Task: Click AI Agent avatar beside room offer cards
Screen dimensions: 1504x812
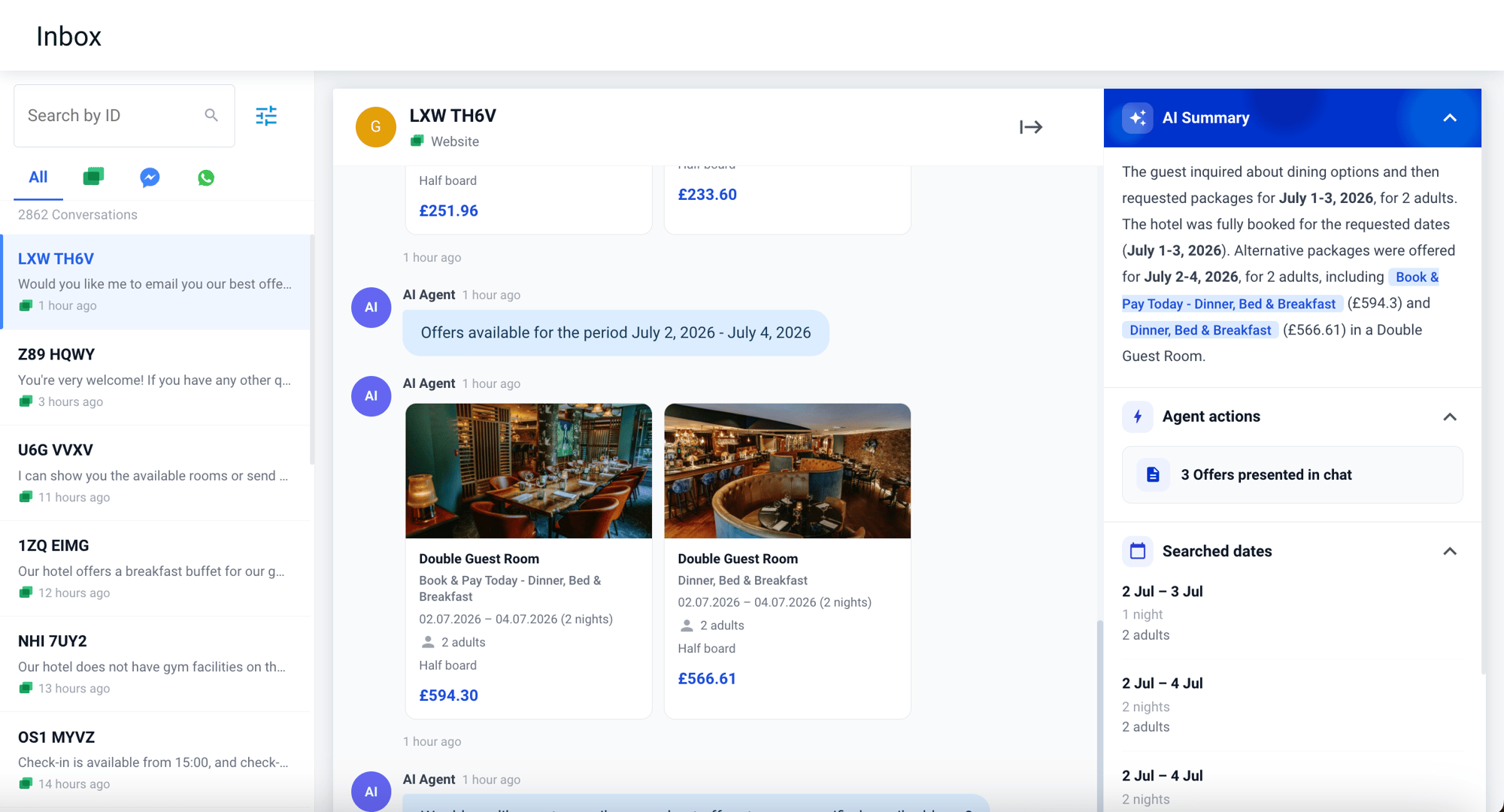Action: pos(371,396)
